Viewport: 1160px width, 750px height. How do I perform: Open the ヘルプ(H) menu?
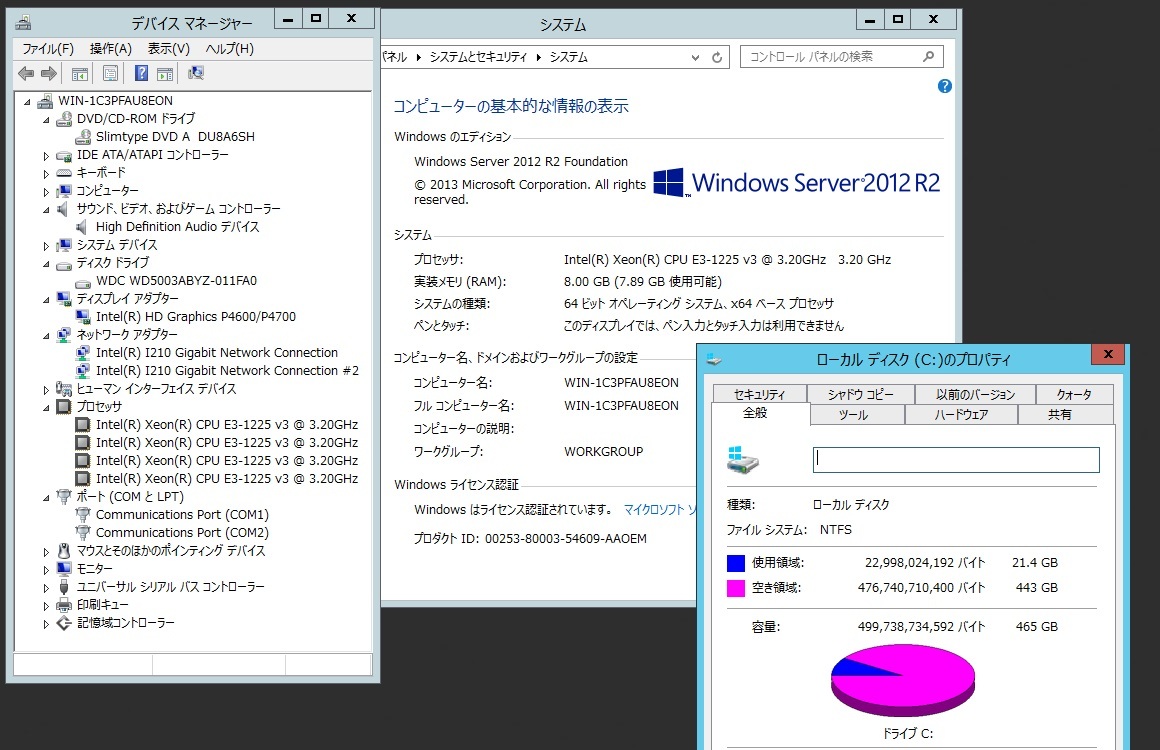[229, 49]
